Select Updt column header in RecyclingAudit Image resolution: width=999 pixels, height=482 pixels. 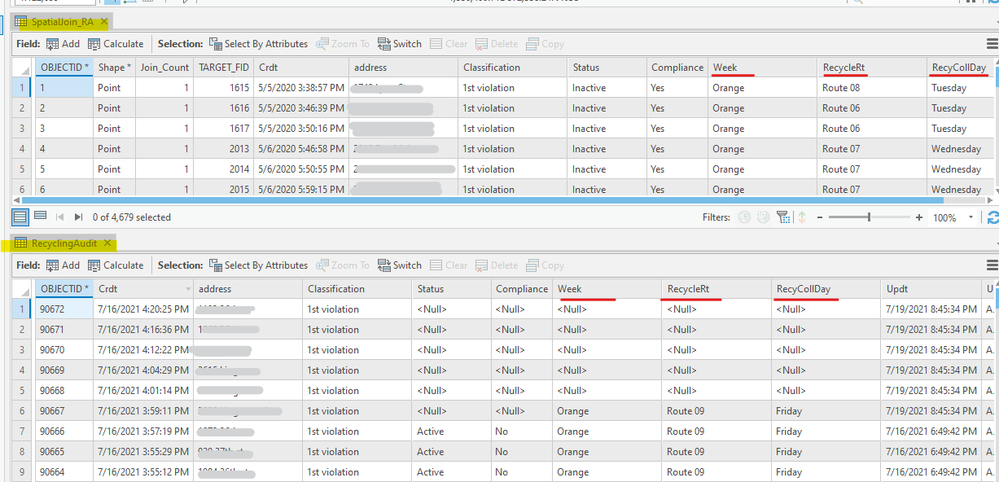931,289
